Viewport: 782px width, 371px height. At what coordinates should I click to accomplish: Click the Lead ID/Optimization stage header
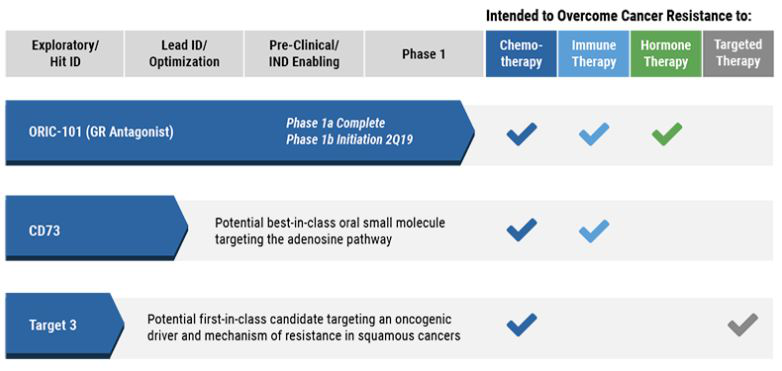[x=184, y=54]
